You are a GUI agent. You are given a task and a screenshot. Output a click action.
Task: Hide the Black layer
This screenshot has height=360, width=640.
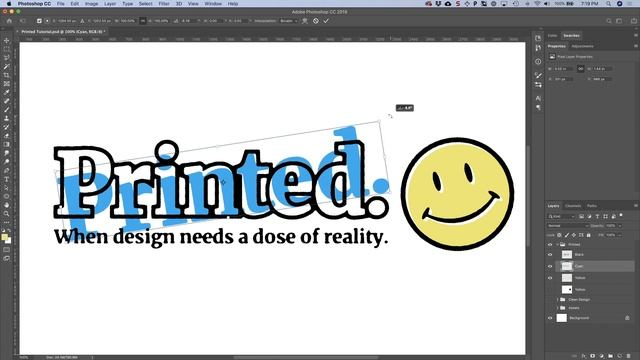point(550,254)
